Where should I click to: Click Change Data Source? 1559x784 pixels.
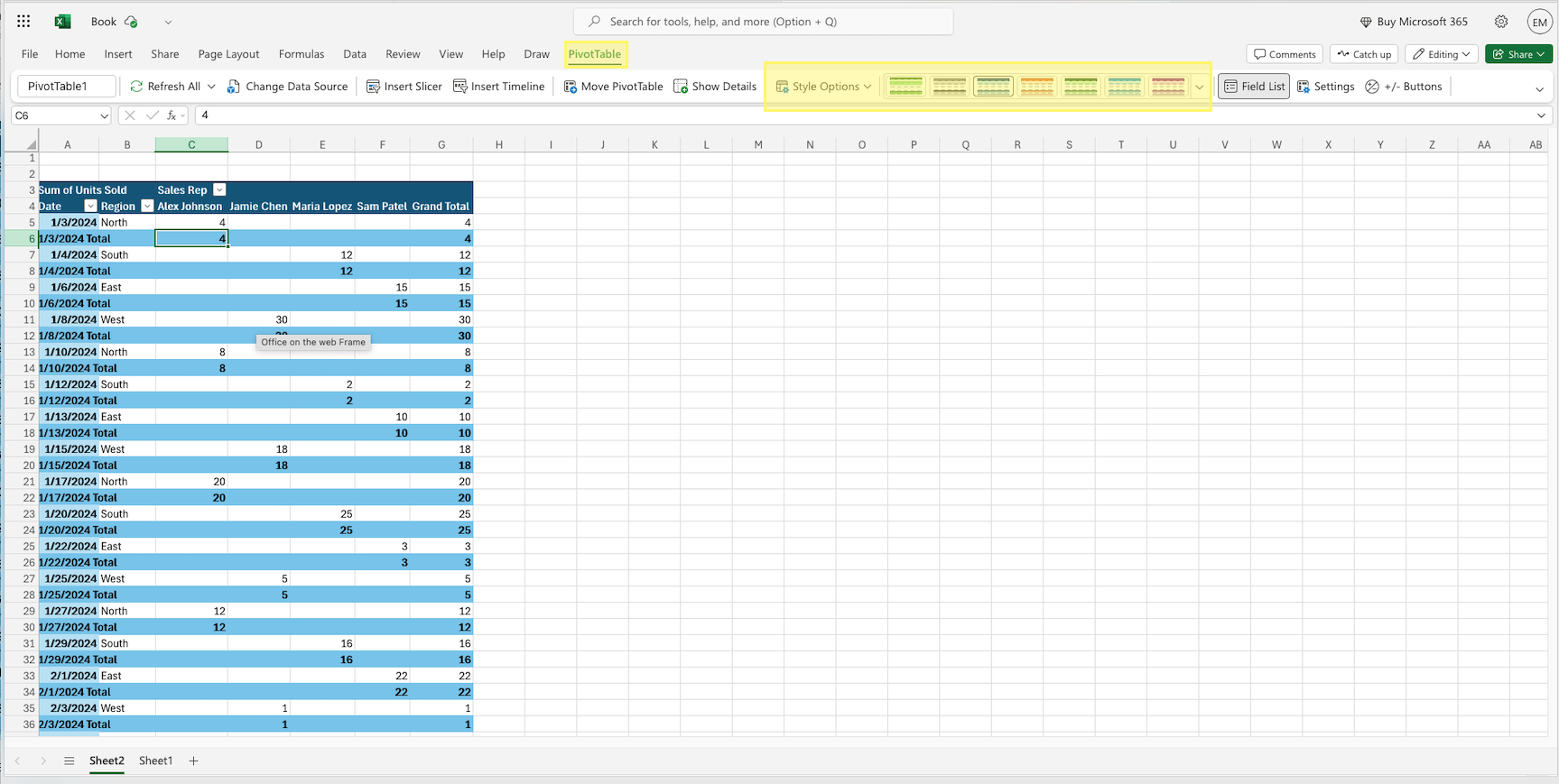point(287,87)
